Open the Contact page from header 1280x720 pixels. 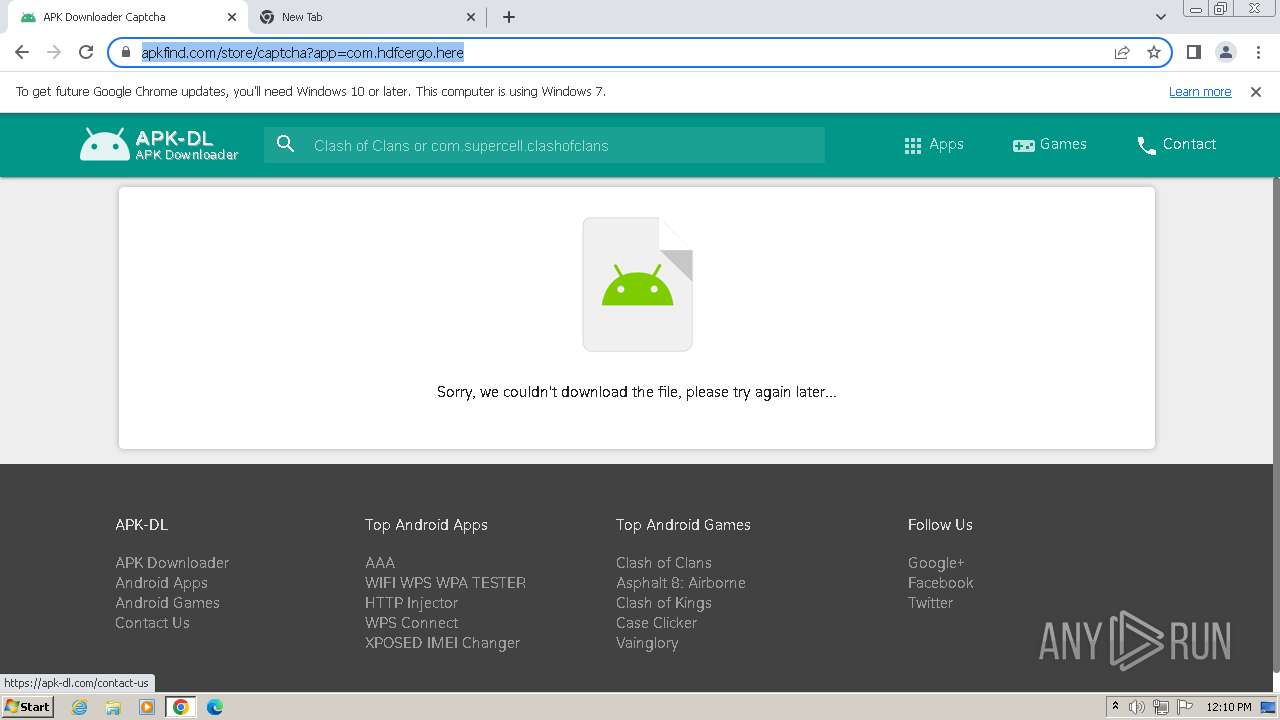pyautogui.click(x=1176, y=145)
